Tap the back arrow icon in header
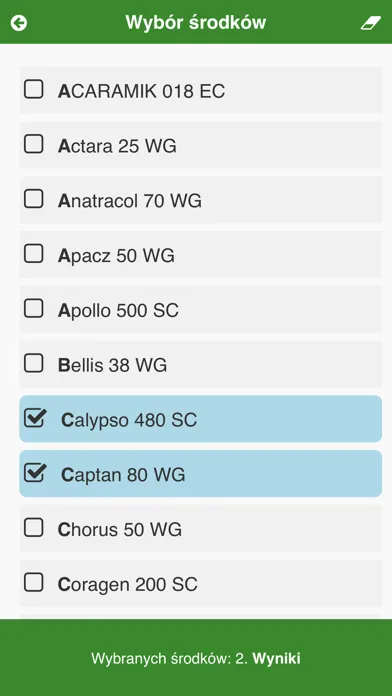Viewport: 392px width, 696px height. pos(19,23)
